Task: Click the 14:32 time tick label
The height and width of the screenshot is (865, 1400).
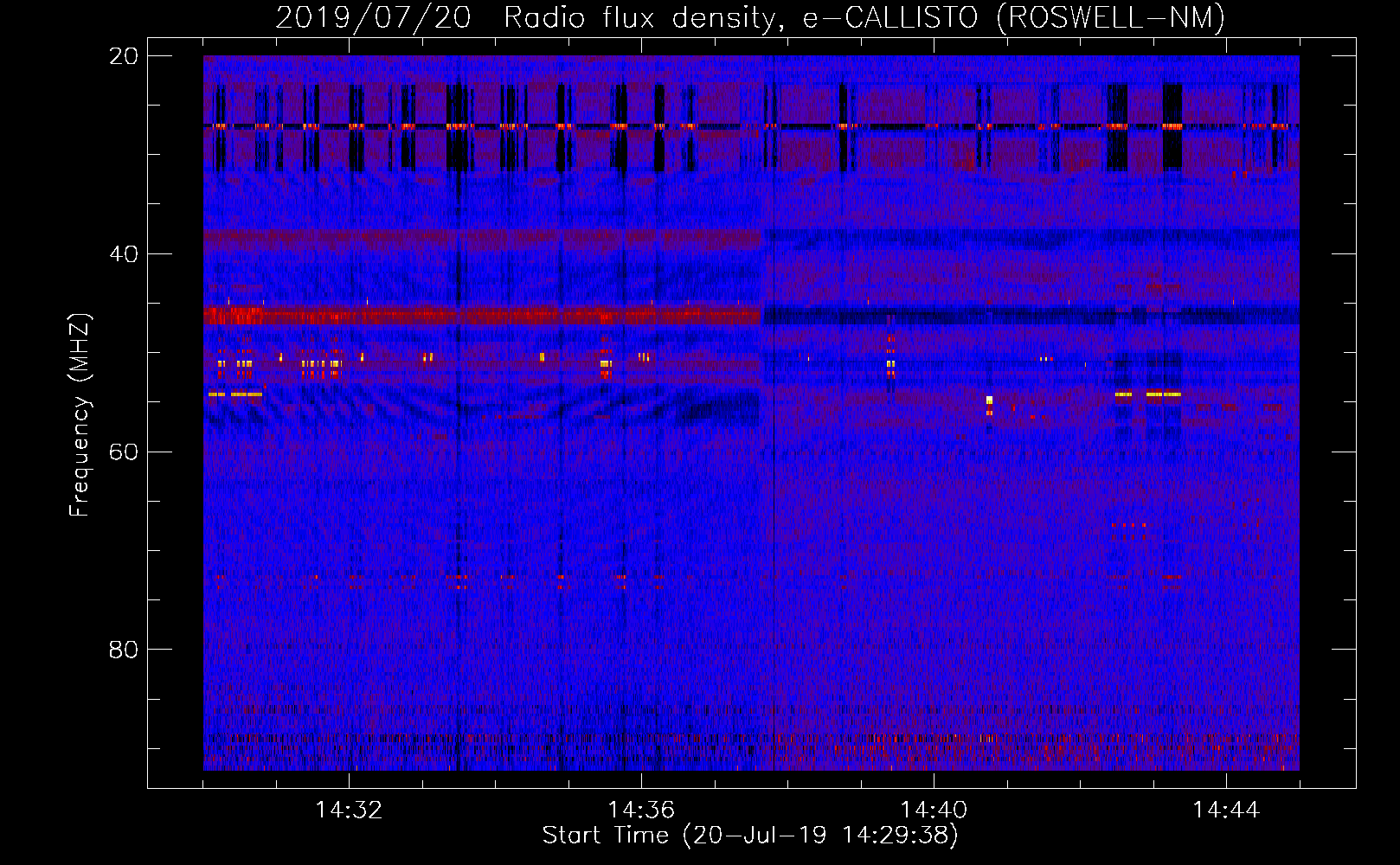Action: (349, 811)
